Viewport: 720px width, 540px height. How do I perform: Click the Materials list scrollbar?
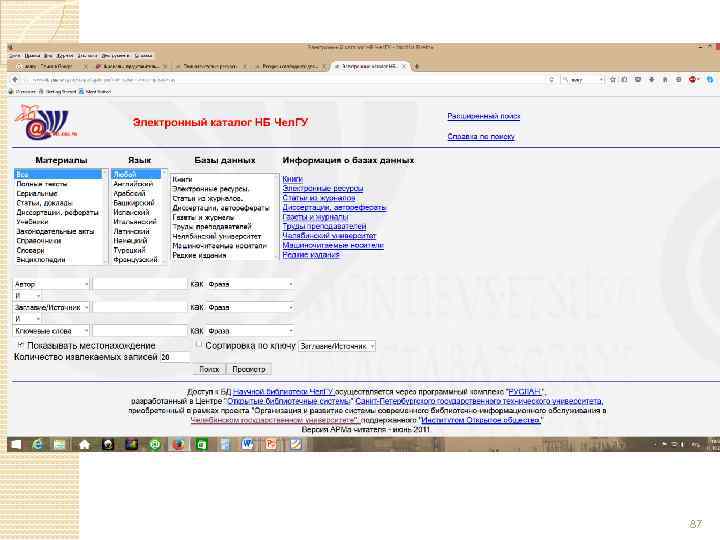pos(105,217)
